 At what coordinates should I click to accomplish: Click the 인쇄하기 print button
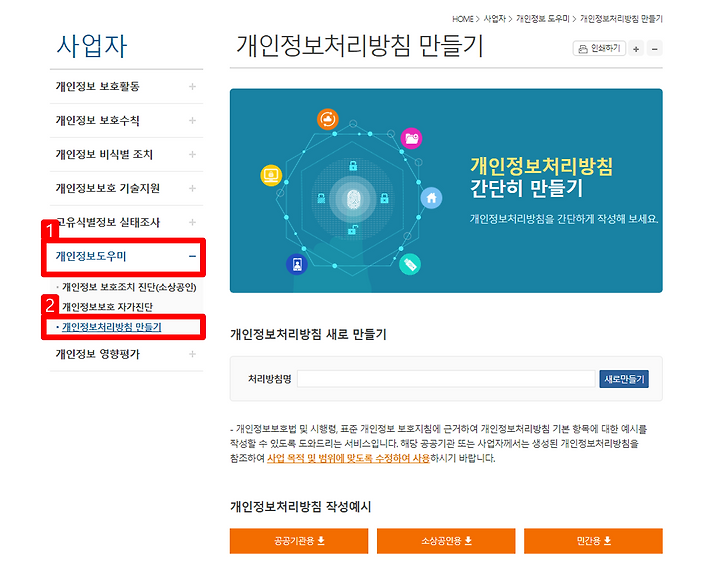click(x=597, y=48)
